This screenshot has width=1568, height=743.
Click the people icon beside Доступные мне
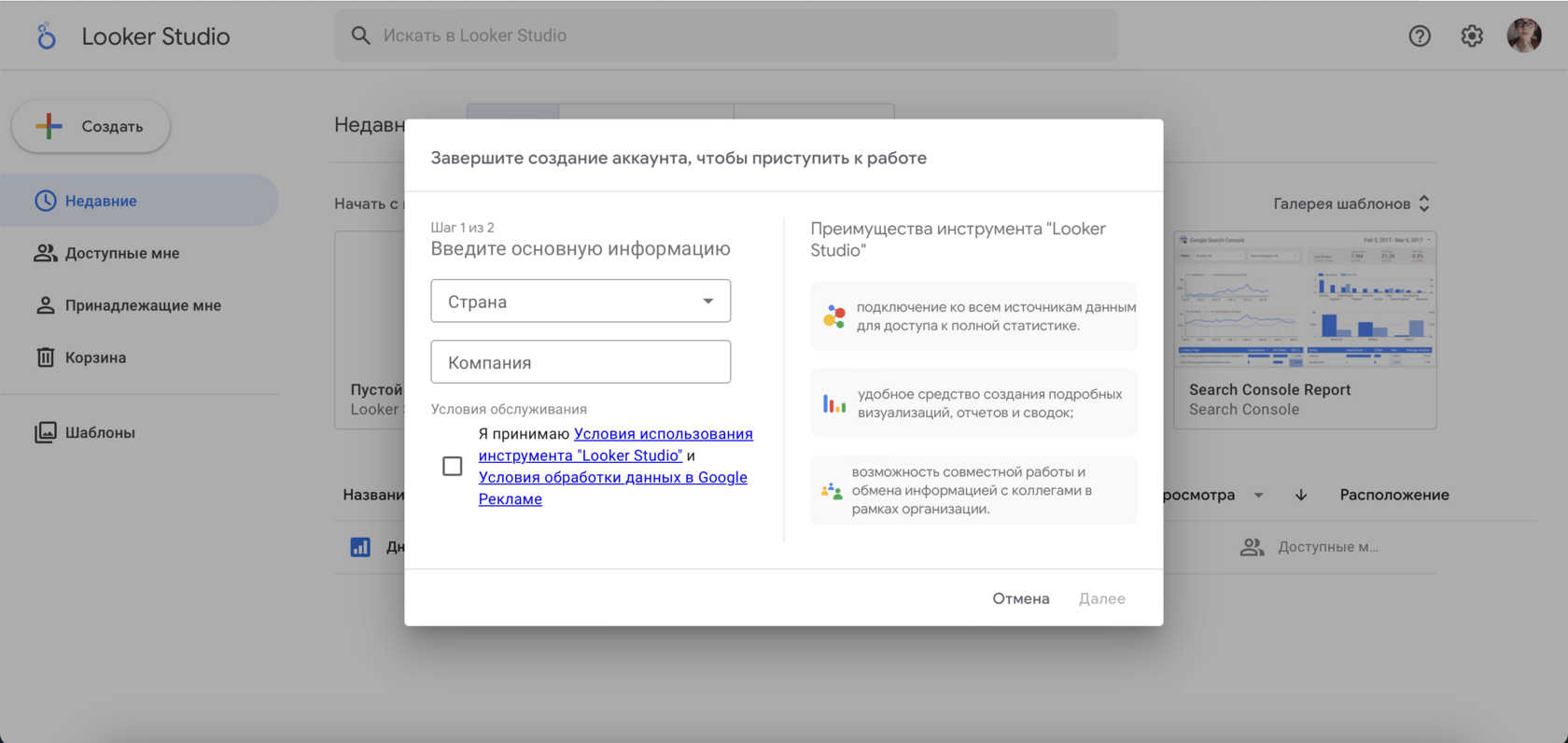click(46, 253)
